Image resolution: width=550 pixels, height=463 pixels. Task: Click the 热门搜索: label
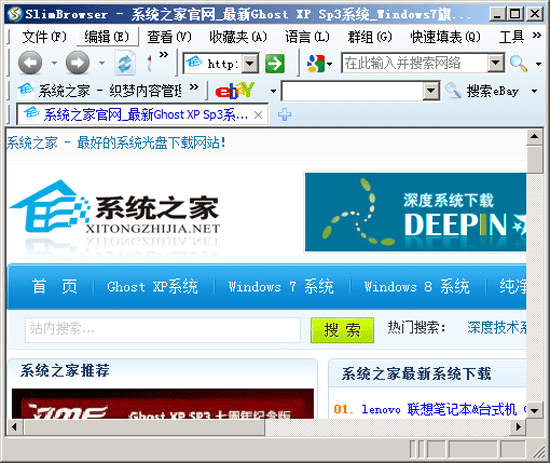(416, 328)
